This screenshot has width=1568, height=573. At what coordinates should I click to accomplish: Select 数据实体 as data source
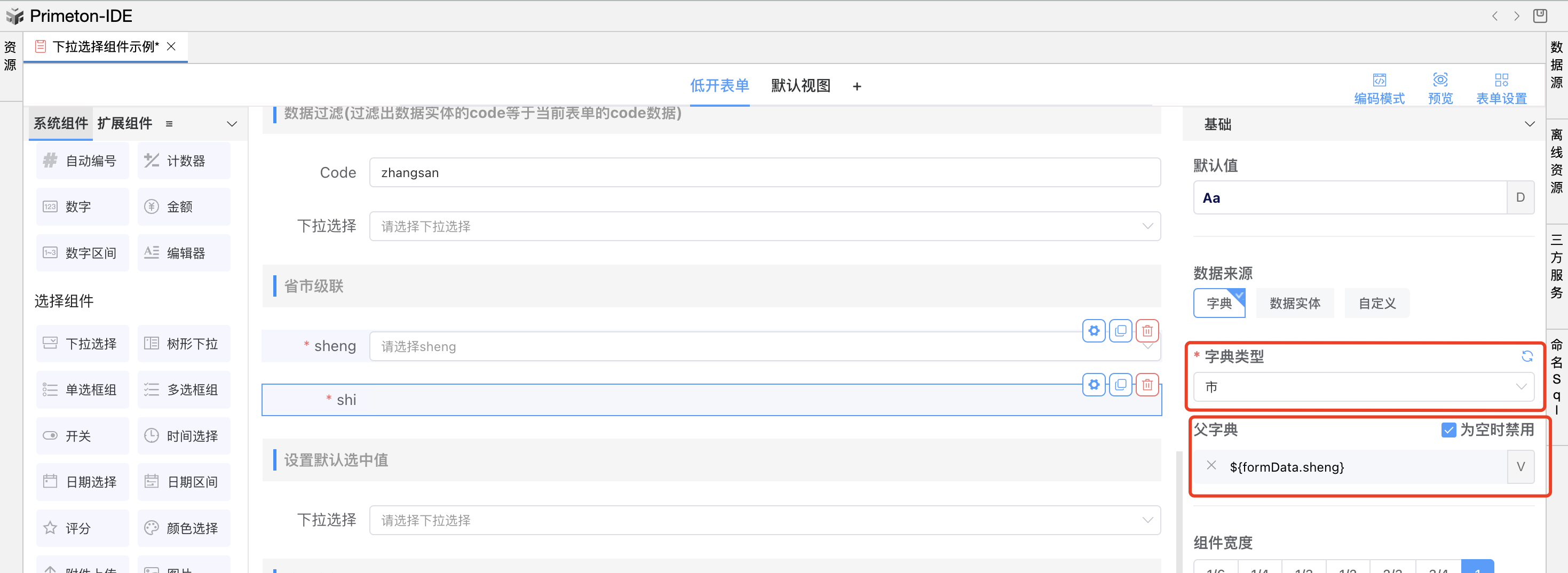click(1294, 304)
